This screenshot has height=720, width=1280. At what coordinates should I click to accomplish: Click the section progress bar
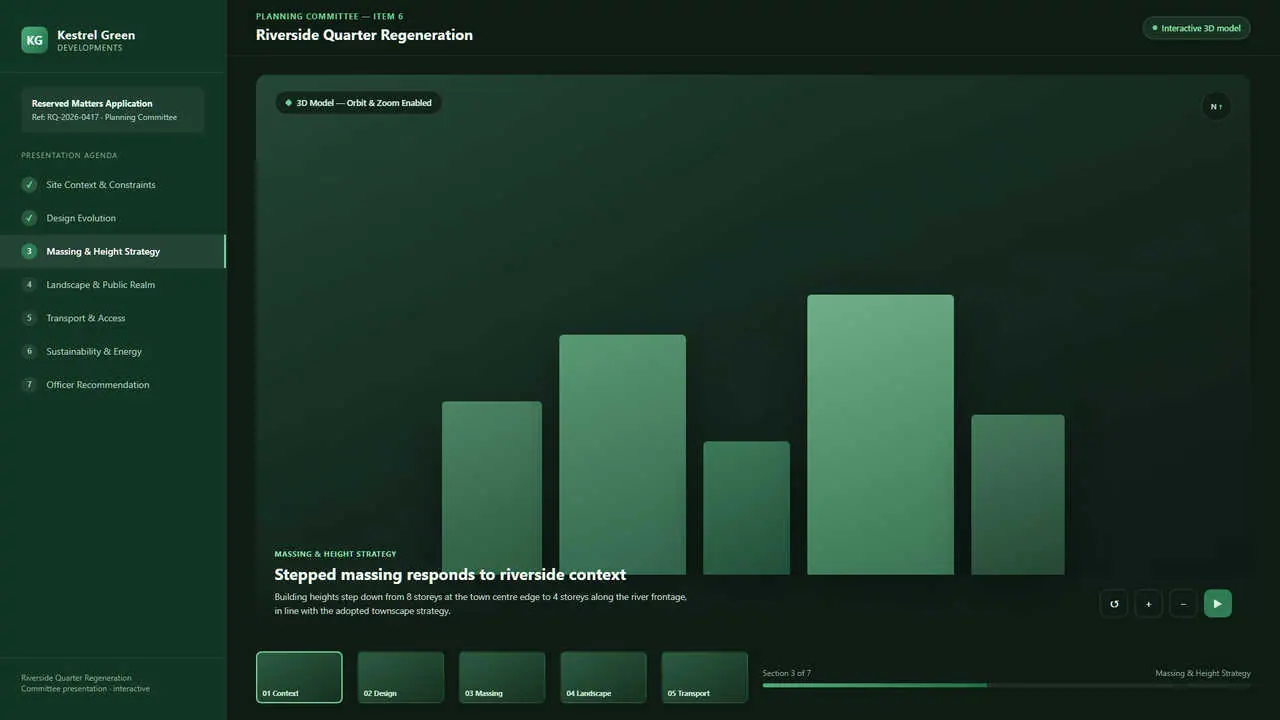tap(1006, 685)
